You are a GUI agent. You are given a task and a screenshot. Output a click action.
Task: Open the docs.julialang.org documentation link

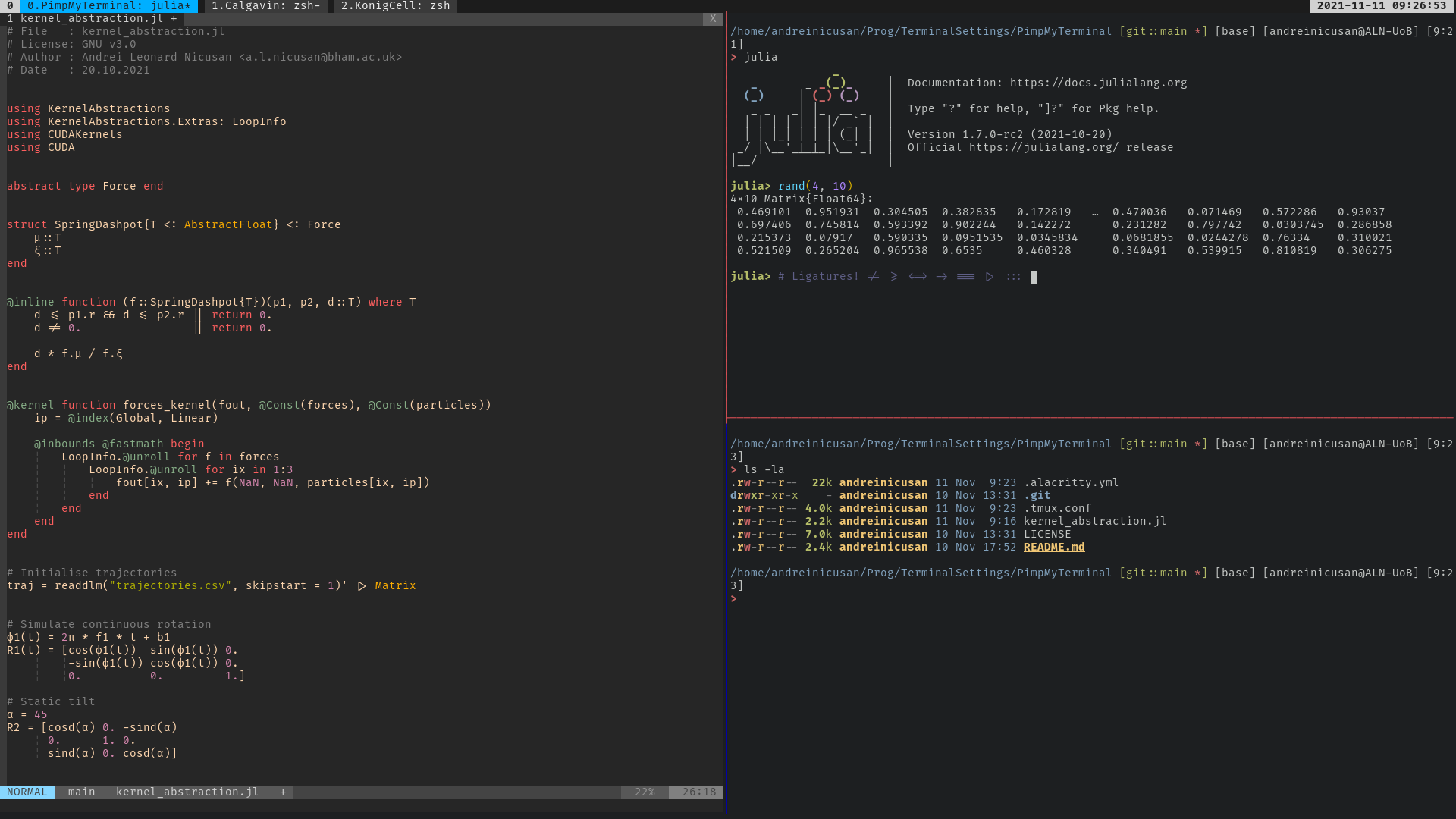pyautogui.click(x=1099, y=83)
